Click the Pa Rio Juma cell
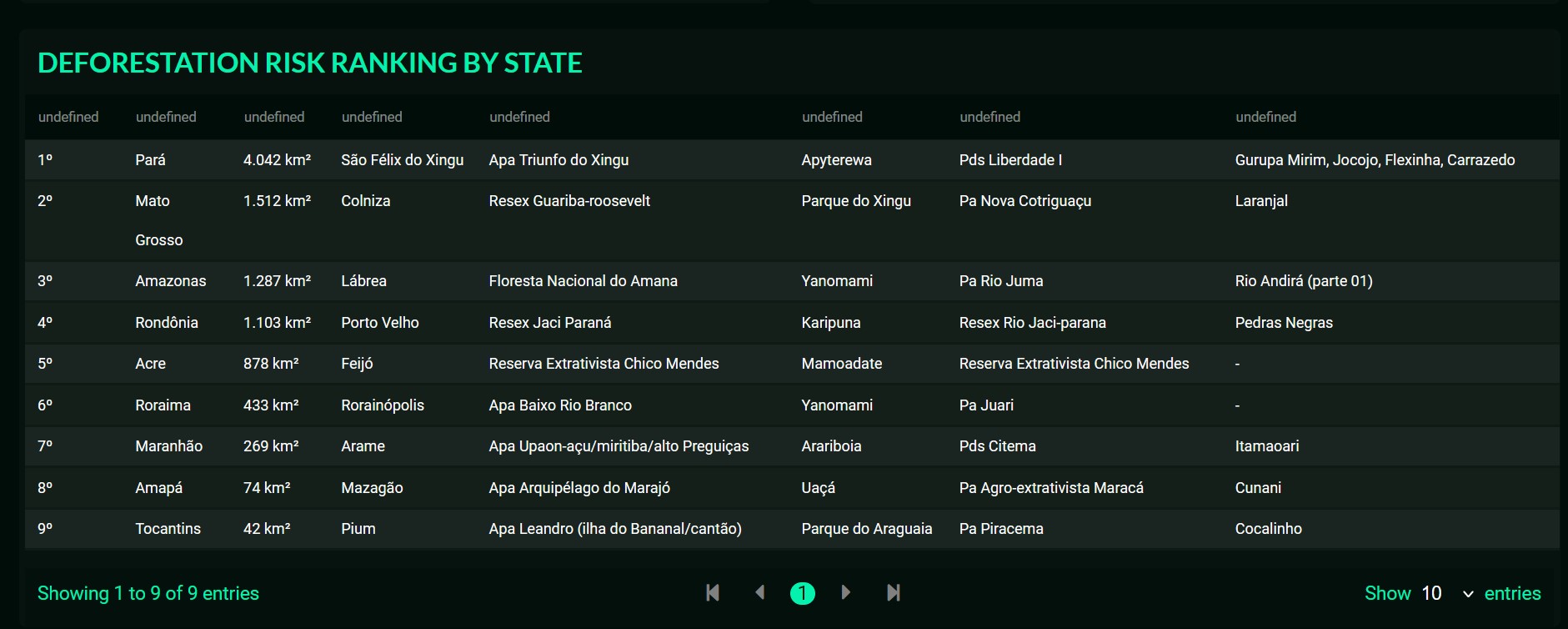The height and width of the screenshot is (629, 1568). [1001, 281]
